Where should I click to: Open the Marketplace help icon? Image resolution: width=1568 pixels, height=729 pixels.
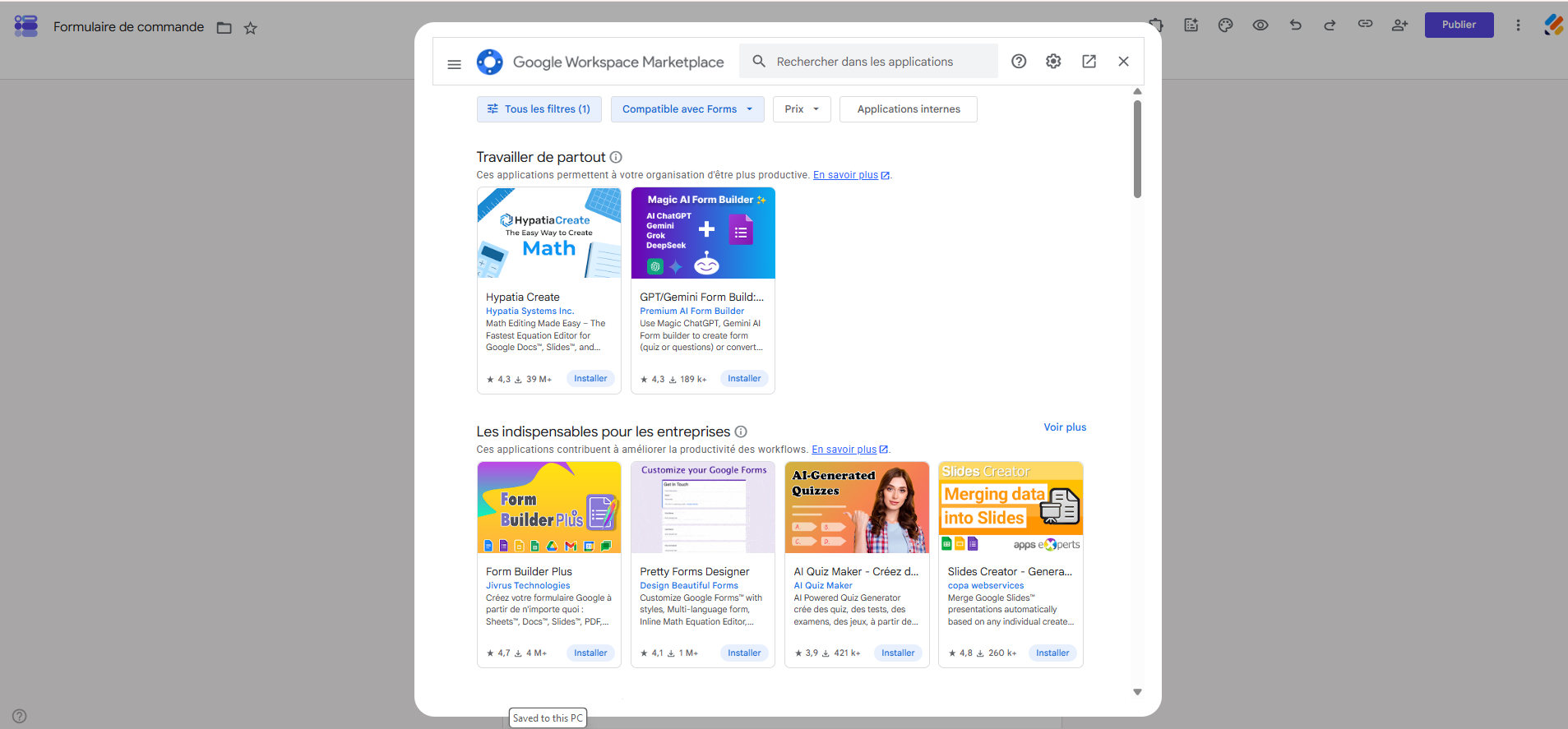pos(1019,62)
